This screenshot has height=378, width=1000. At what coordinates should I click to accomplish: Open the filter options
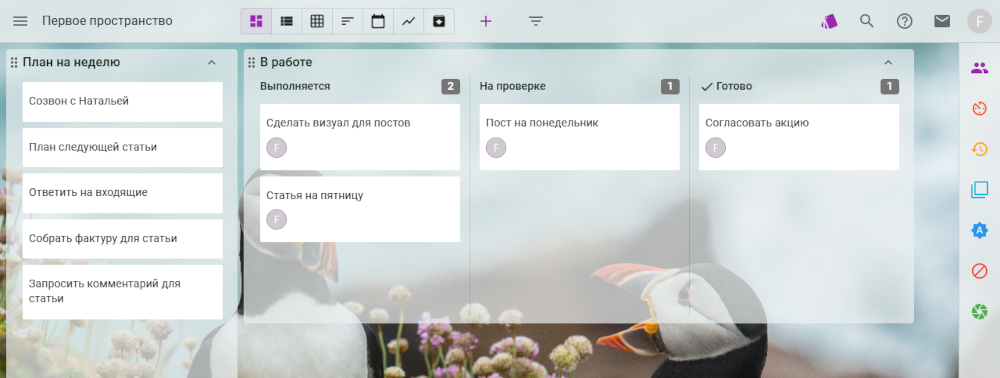pyautogui.click(x=536, y=21)
